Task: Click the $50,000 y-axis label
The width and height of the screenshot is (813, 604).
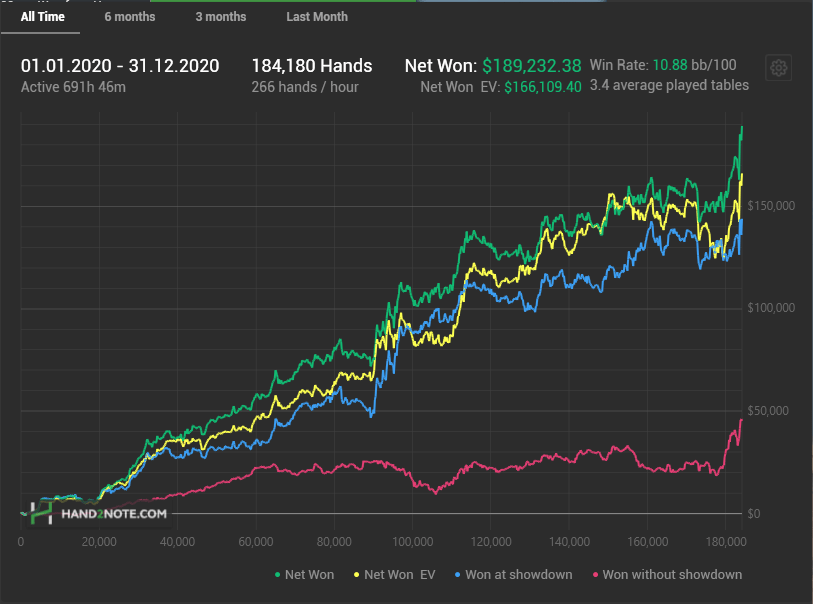Action: [x=768, y=411]
